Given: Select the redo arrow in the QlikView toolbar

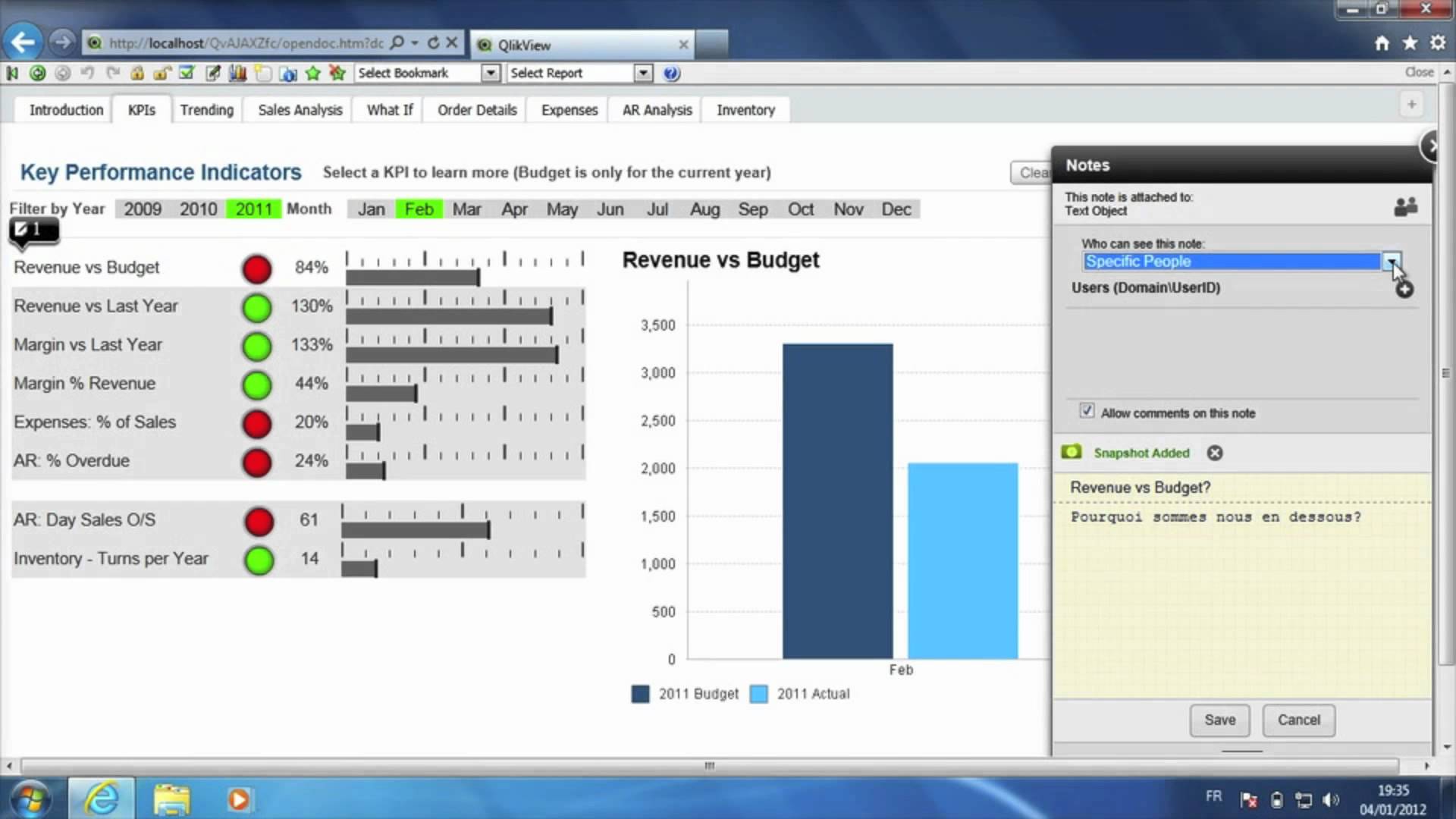Looking at the screenshot, I should click(113, 74).
